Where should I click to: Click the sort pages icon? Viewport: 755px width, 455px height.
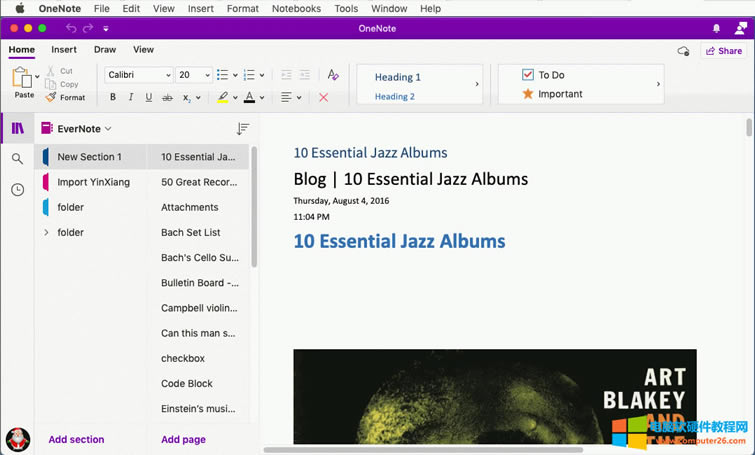(242, 129)
